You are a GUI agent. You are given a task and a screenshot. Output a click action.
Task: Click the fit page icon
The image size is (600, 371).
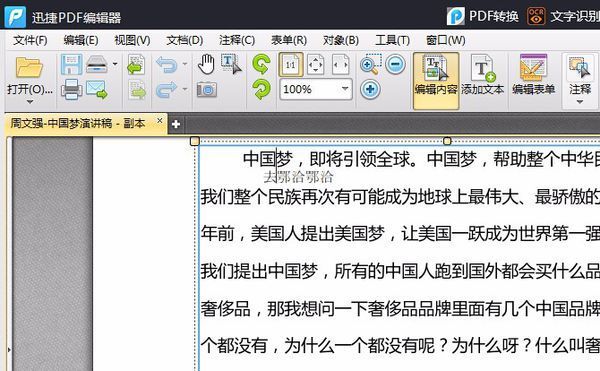click(316, 64)
